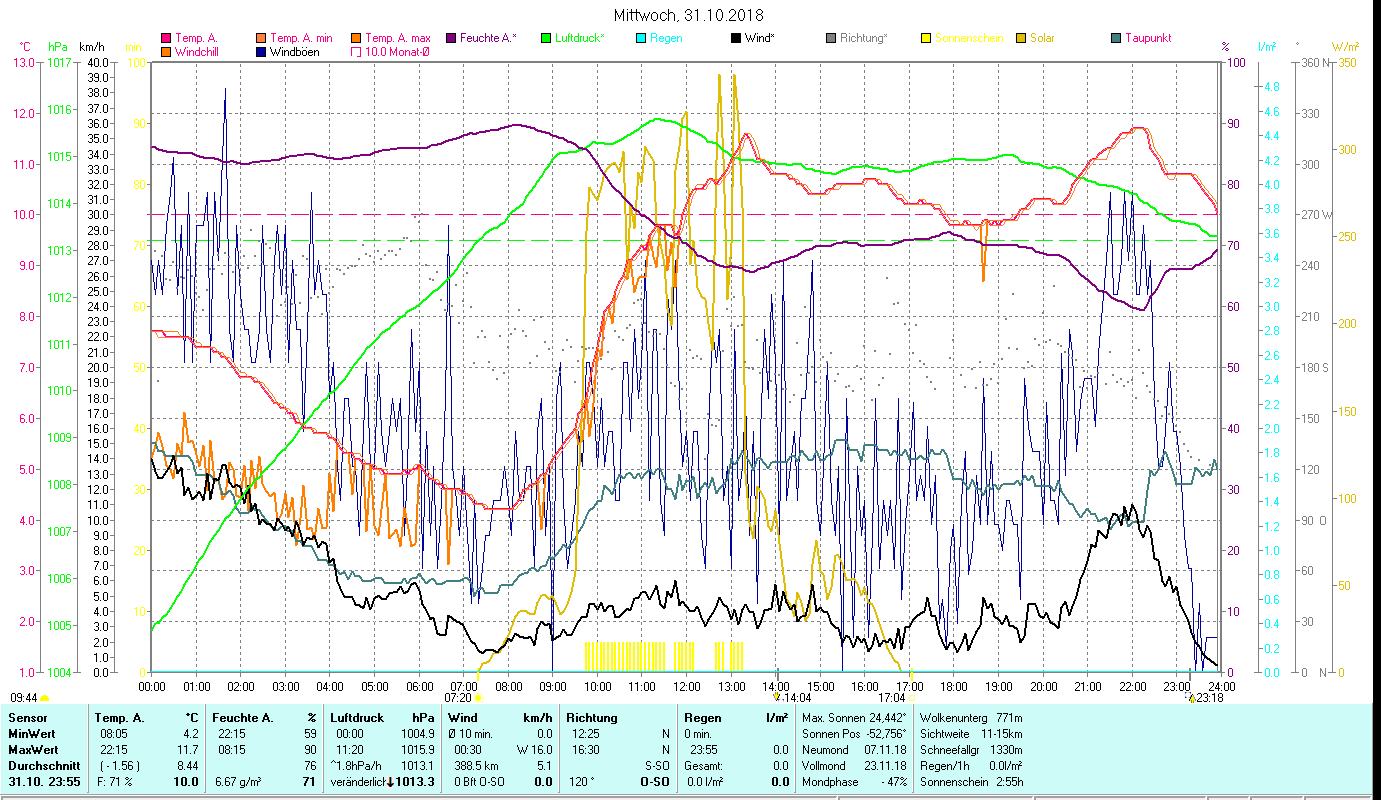Click the absolute humidity value 6.67 g/m²
The image size is (1381, 800).
coord(238,782)
